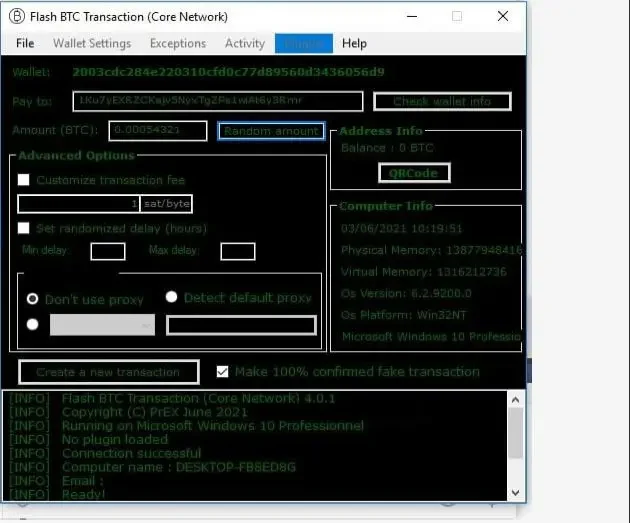
Task: Open the Help menu
Action: pyautogui.click(x=354, y=43)
